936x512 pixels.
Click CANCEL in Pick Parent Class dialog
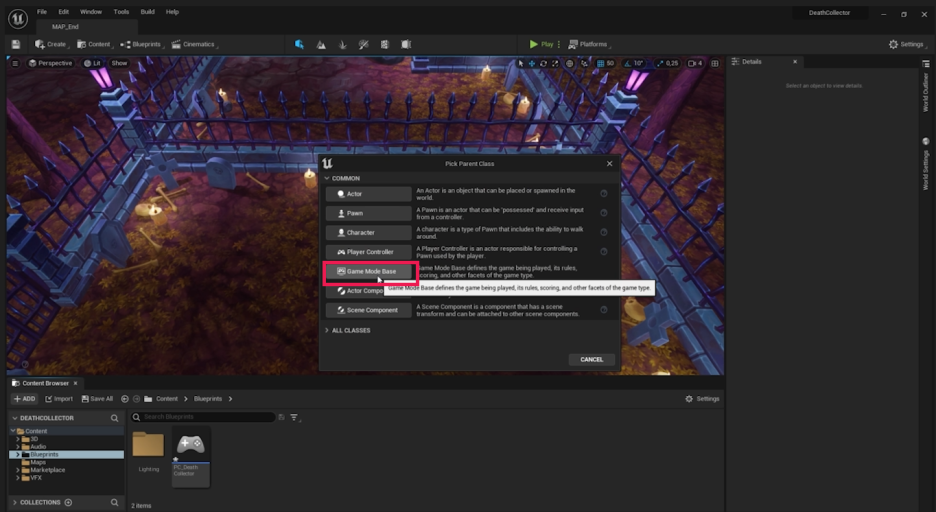pos(592,359)
